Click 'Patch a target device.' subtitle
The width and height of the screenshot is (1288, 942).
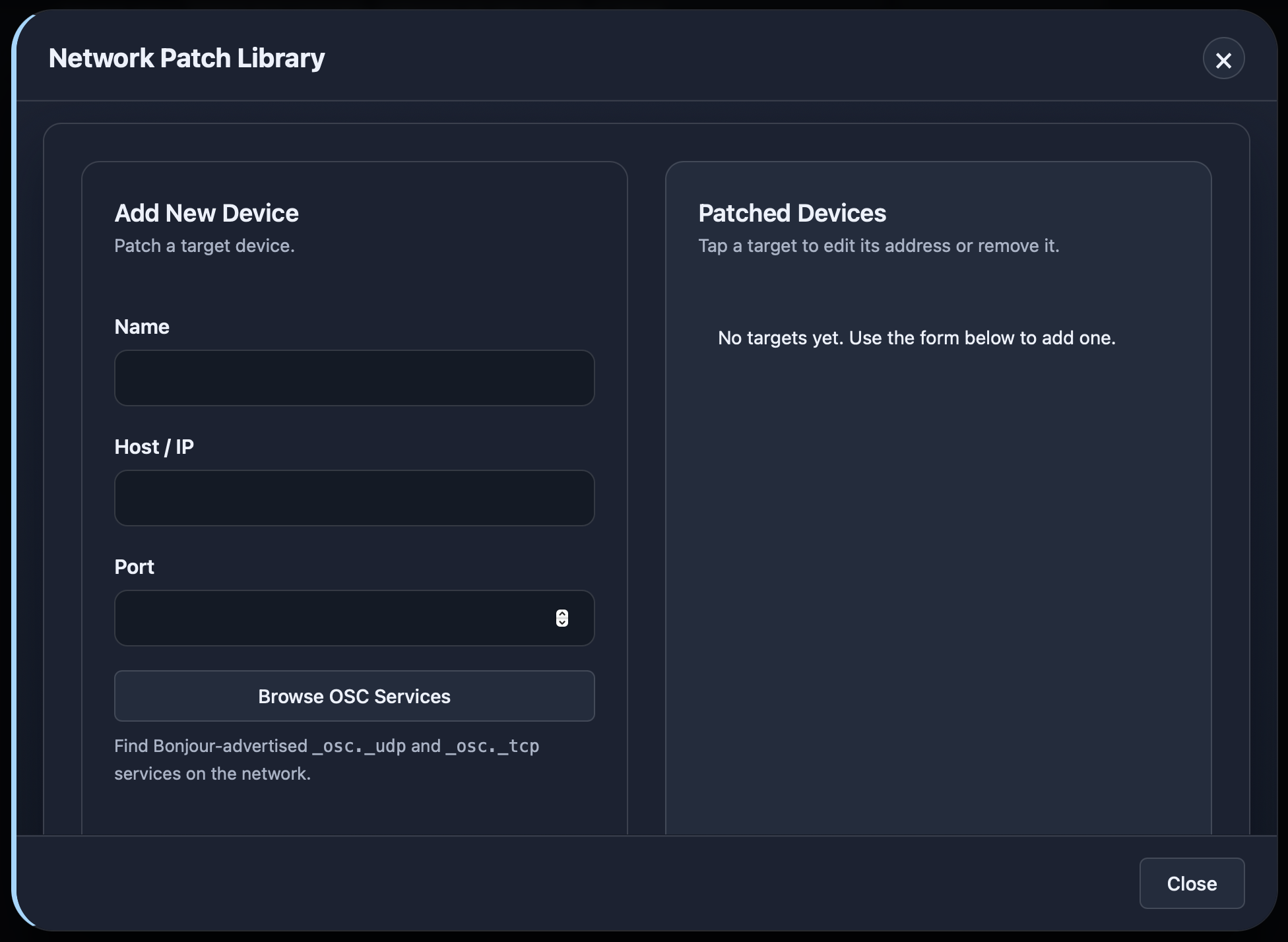coord(205,246)
